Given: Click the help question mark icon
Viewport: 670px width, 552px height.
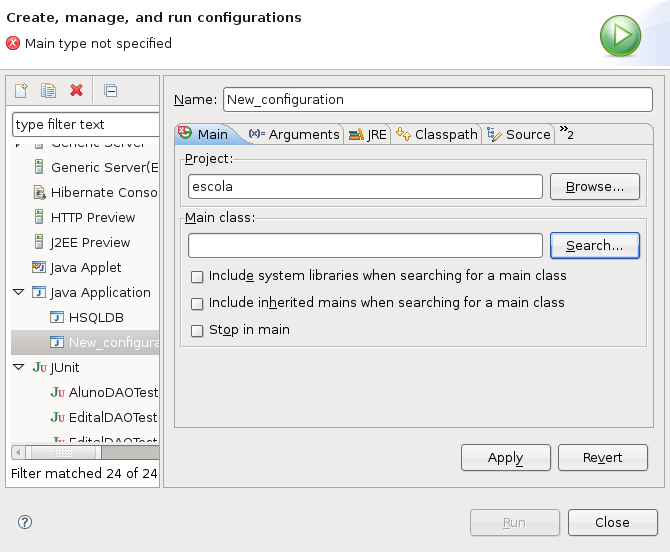Looking at the screenshot, I should [x=25, y=522].
